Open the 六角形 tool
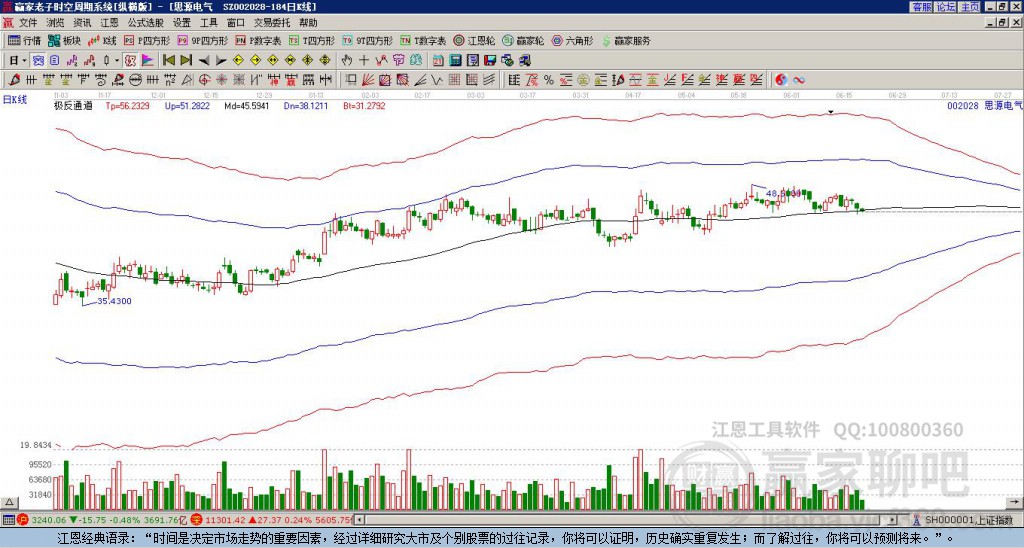 pos(572,40)
